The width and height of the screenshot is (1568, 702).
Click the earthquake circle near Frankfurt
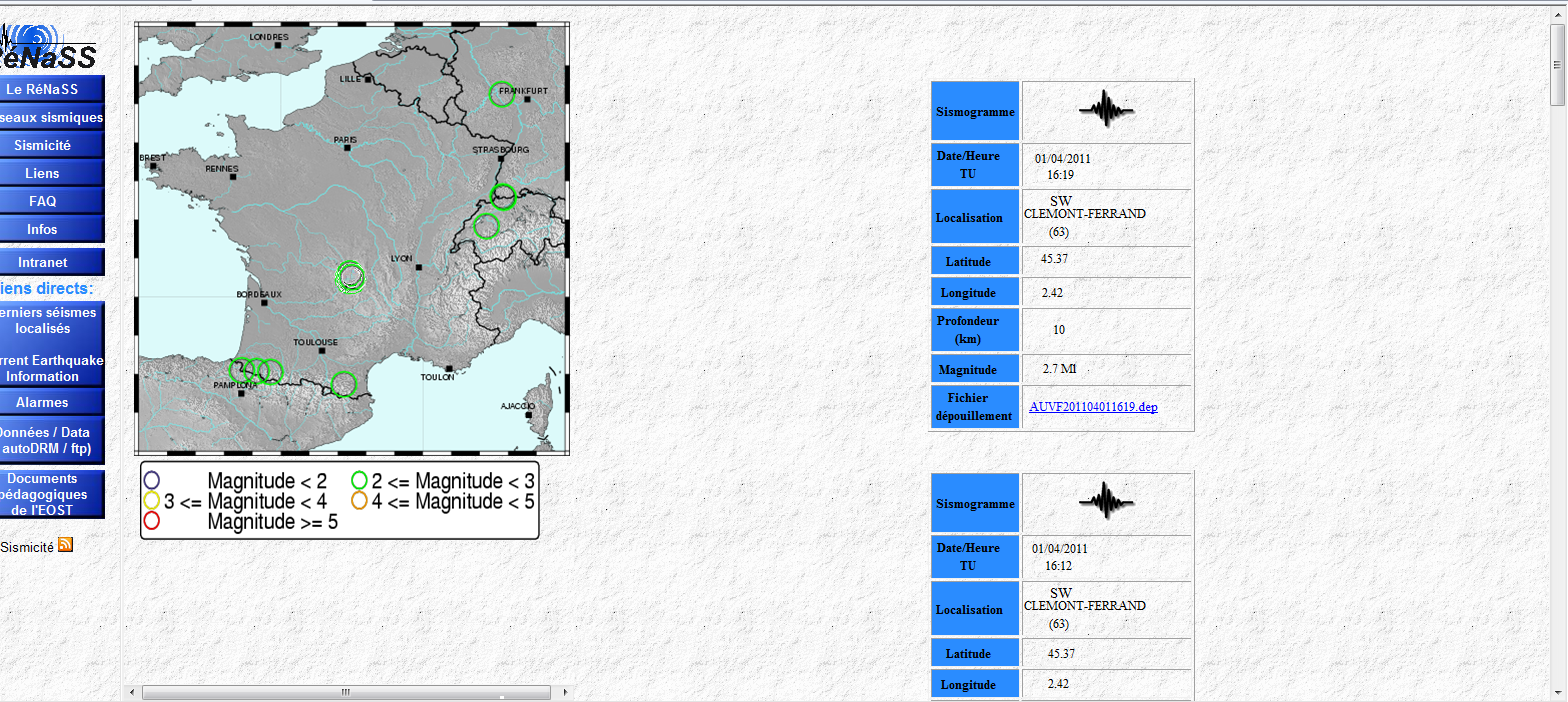point(502,93)
